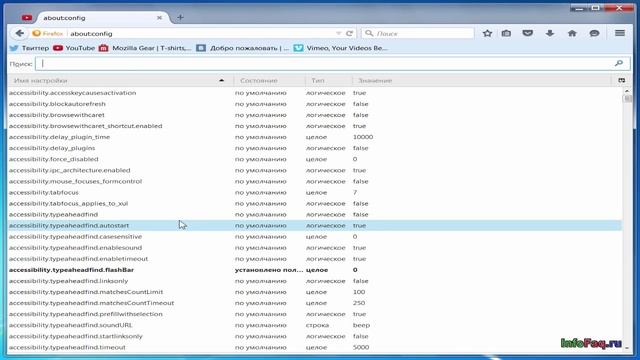640x360 pixels.
Task: Open the downloads arrow icon
Action: [x=550, y=33]
